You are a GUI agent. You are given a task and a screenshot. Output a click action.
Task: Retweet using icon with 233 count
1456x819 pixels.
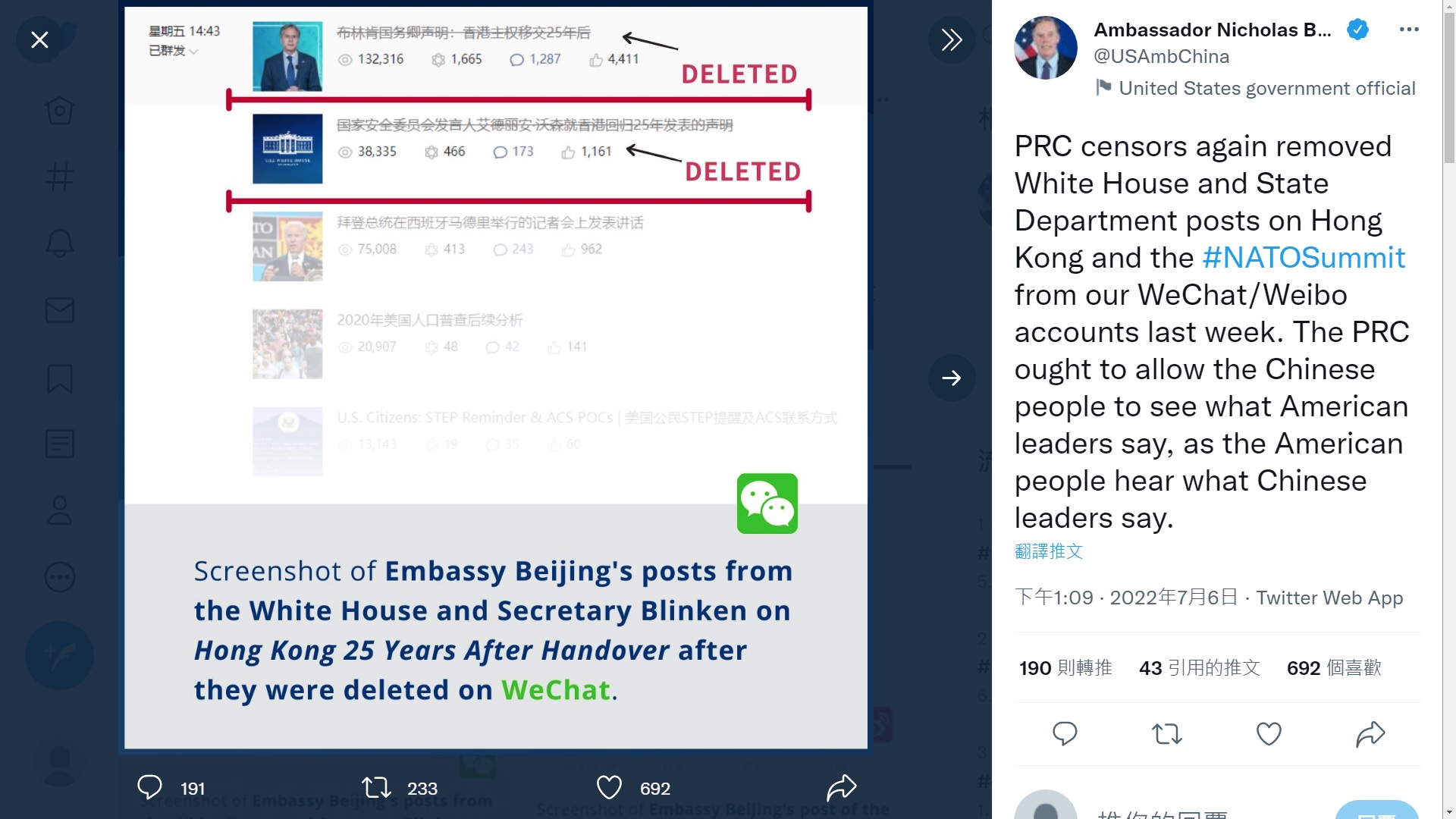point(376,788)
